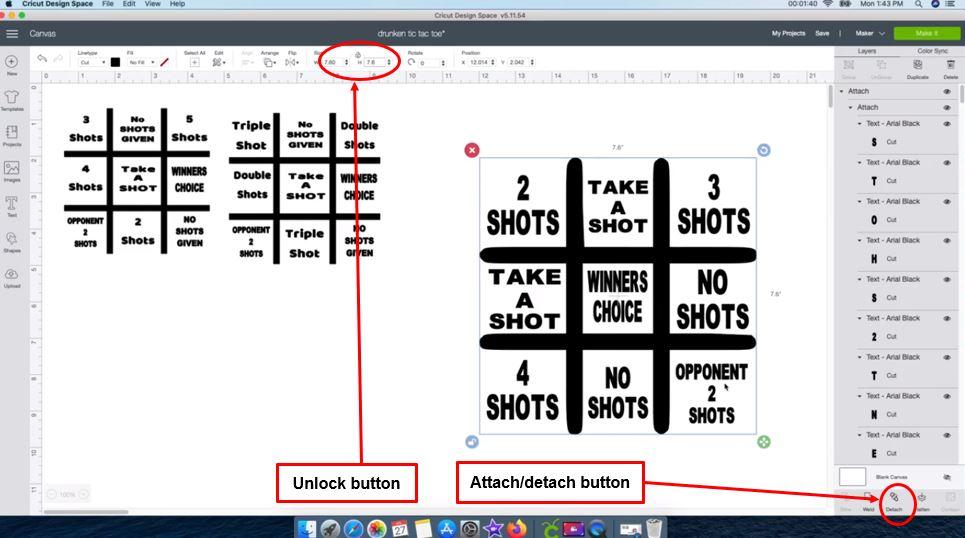
Task: Click the size lock icon above dimensions
Action: pos(358,55)
